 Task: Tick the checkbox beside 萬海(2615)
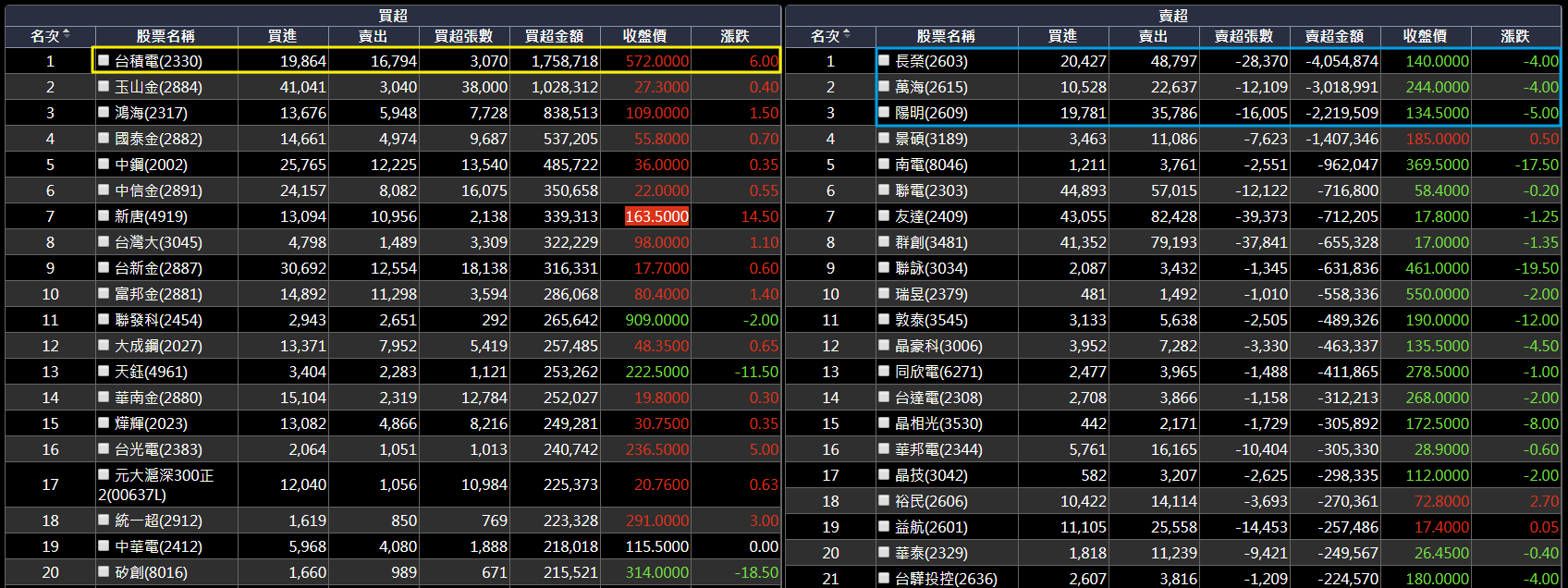click(884, 86)
